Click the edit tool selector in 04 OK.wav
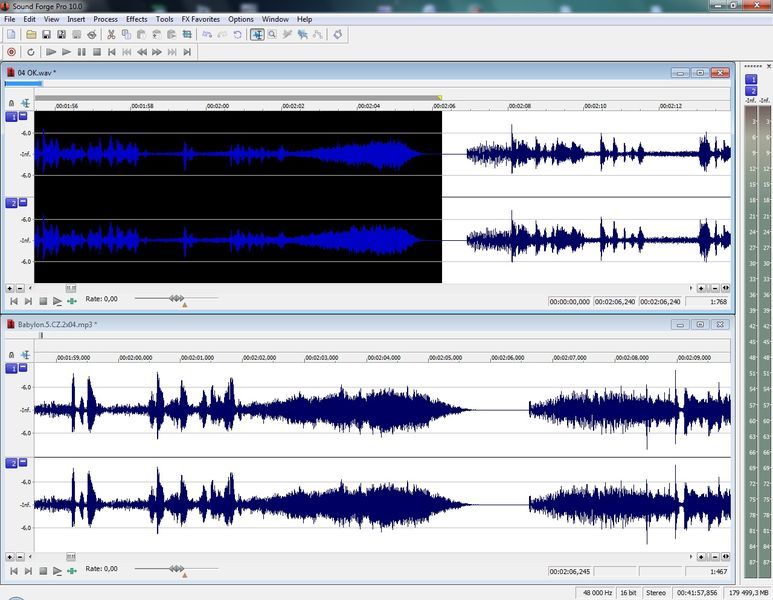This screenshot has height=600, width=773. pyautogui.click(x=25, y=103)
